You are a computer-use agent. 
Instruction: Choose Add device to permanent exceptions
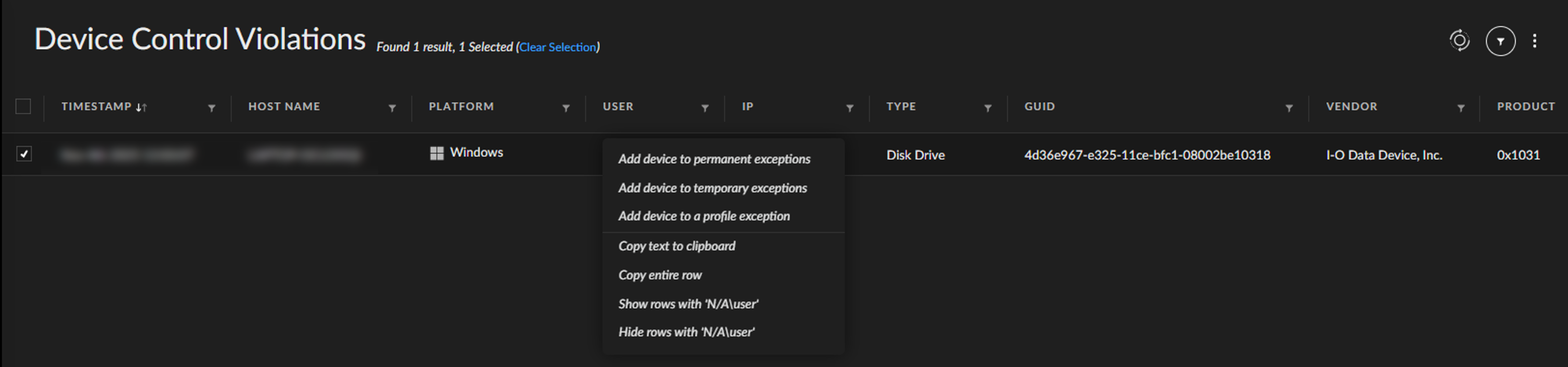(714, 159)
